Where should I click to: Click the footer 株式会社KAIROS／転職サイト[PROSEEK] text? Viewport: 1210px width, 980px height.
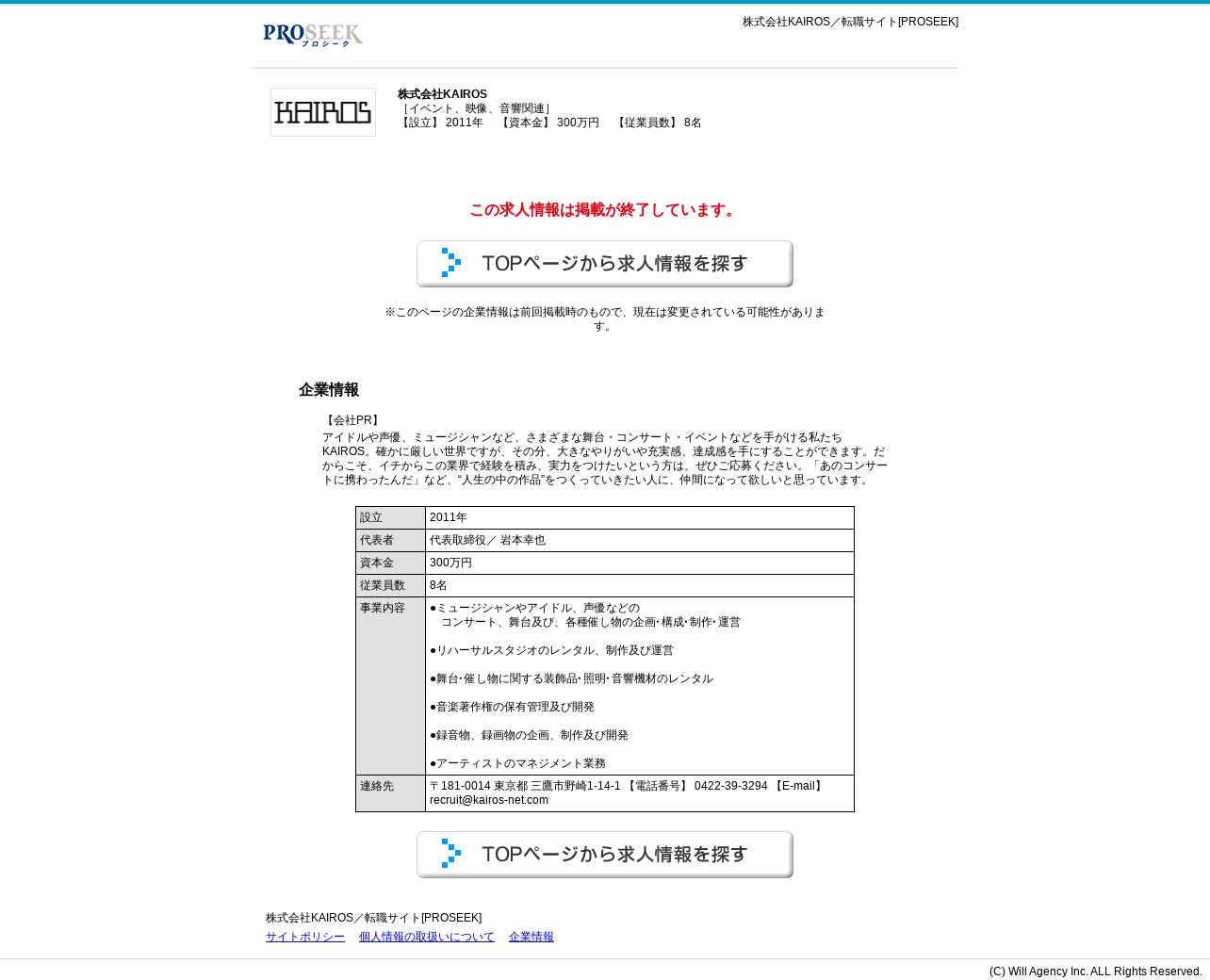(x=374, y=918)
